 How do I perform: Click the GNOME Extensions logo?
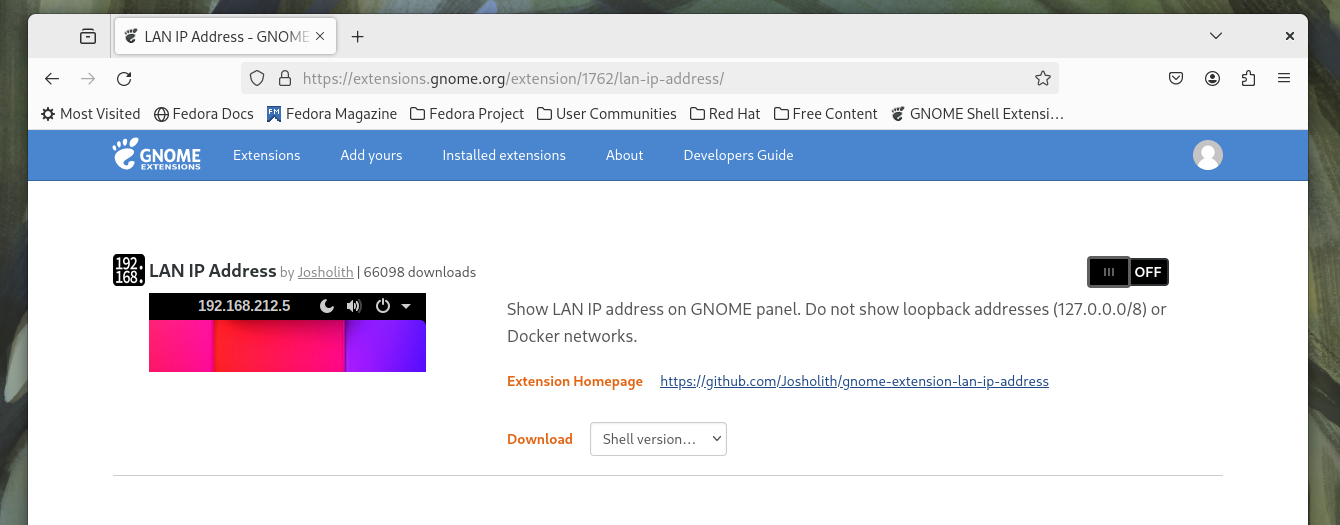[x=156, y=155]
